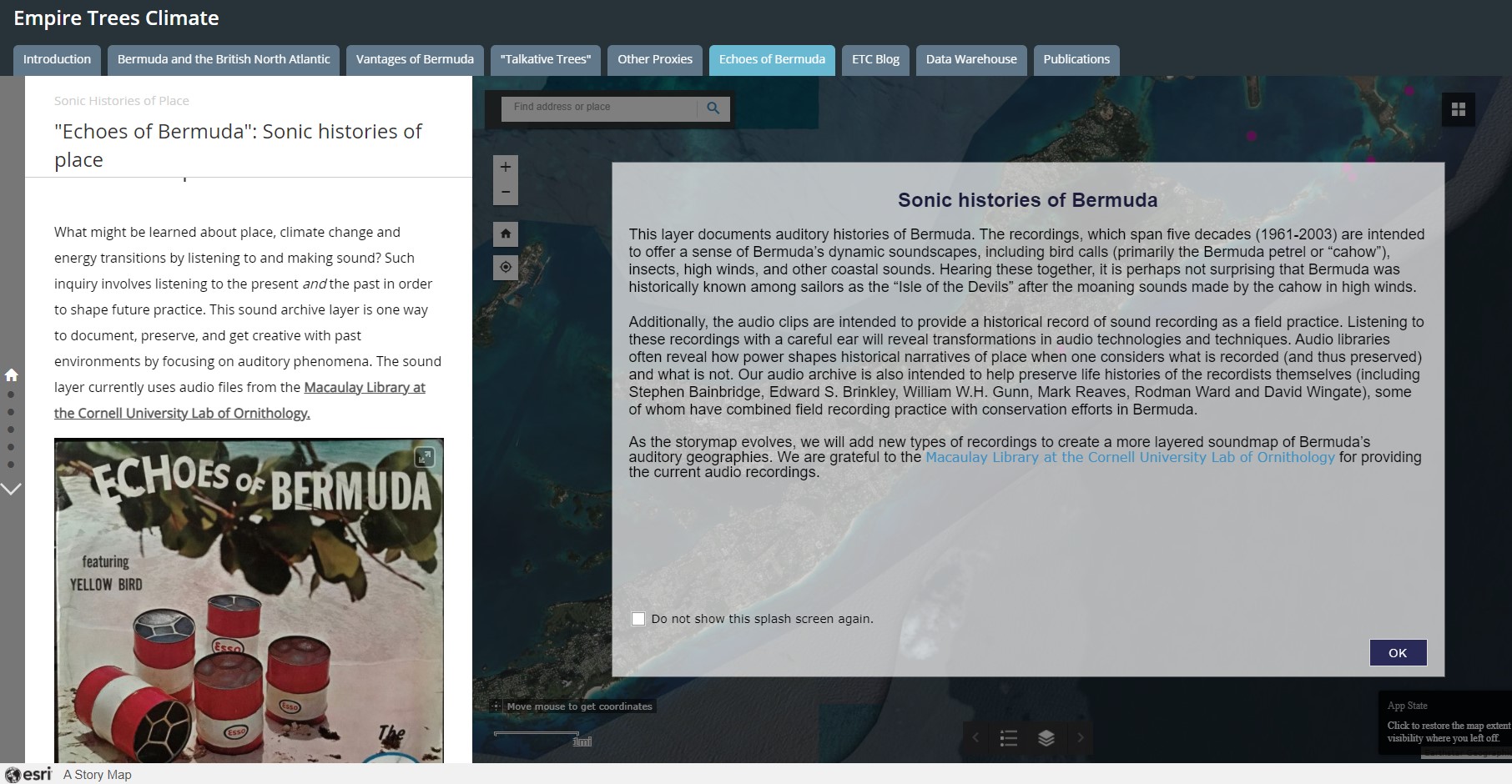The height and width of the screenshot is (784, 1512).
Task: Open Macaulay Library link in the splash text
Action: pos(1129,457)
